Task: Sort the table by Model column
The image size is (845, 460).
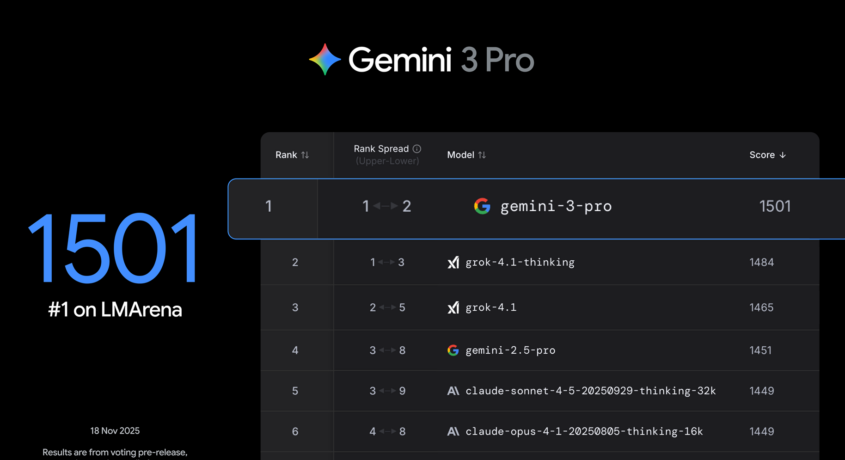Action: (x=466, y=155)
